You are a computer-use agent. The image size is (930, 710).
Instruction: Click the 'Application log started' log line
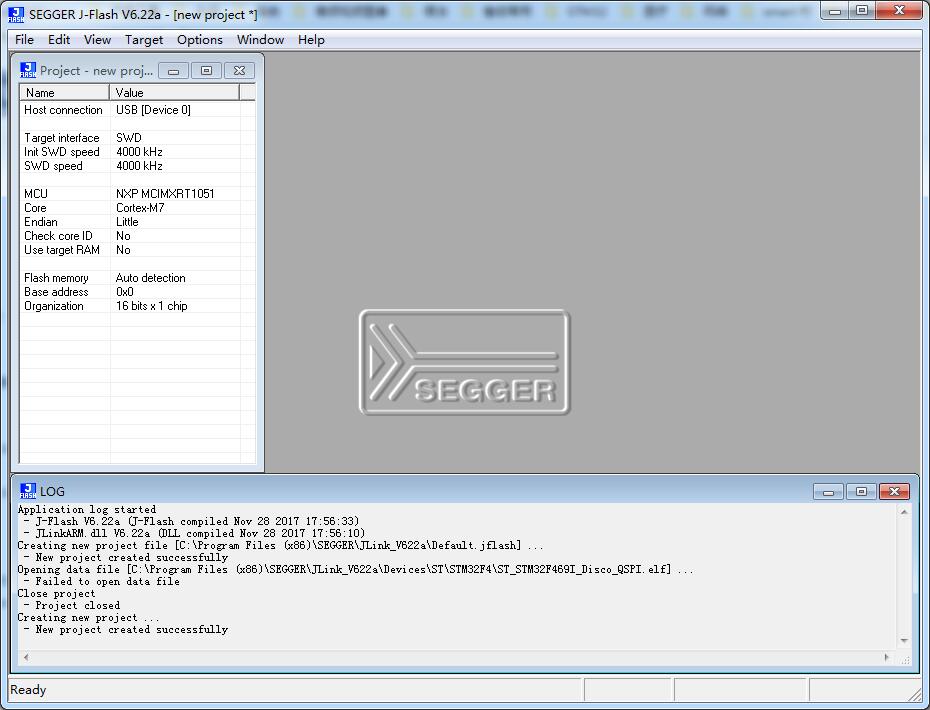[87, 510]
